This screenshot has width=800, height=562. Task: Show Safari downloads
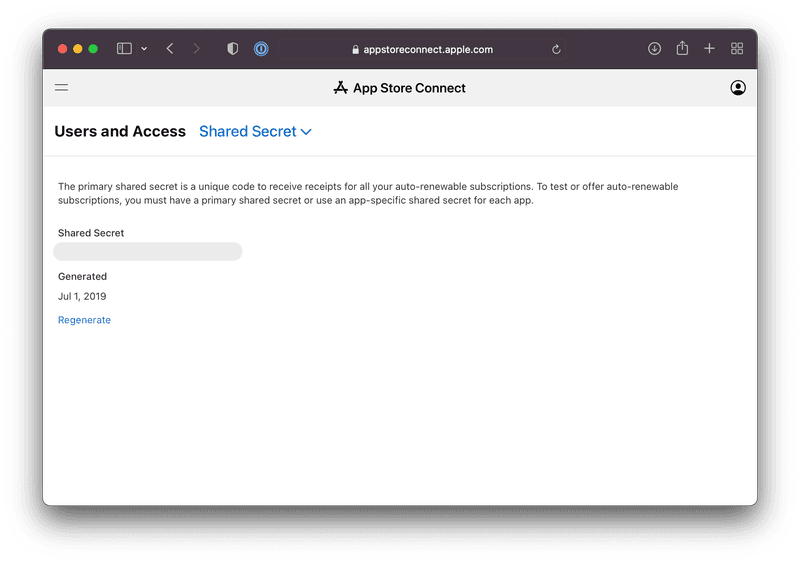click(655, 48)
